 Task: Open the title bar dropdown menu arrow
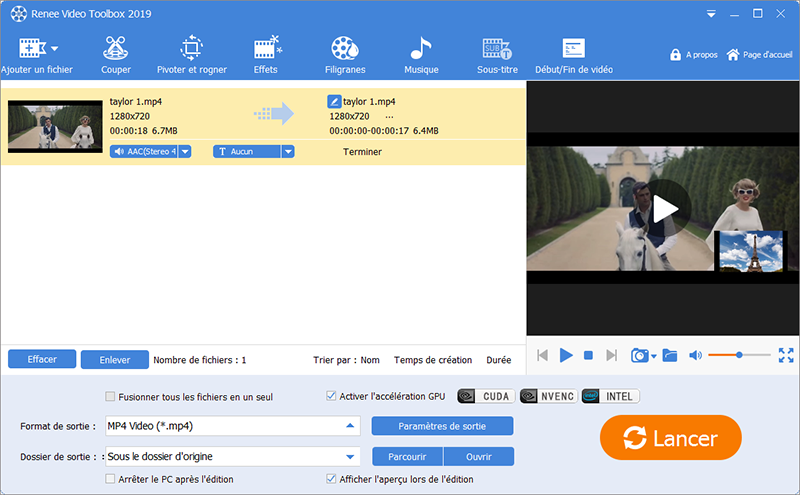tap(711, 14)
